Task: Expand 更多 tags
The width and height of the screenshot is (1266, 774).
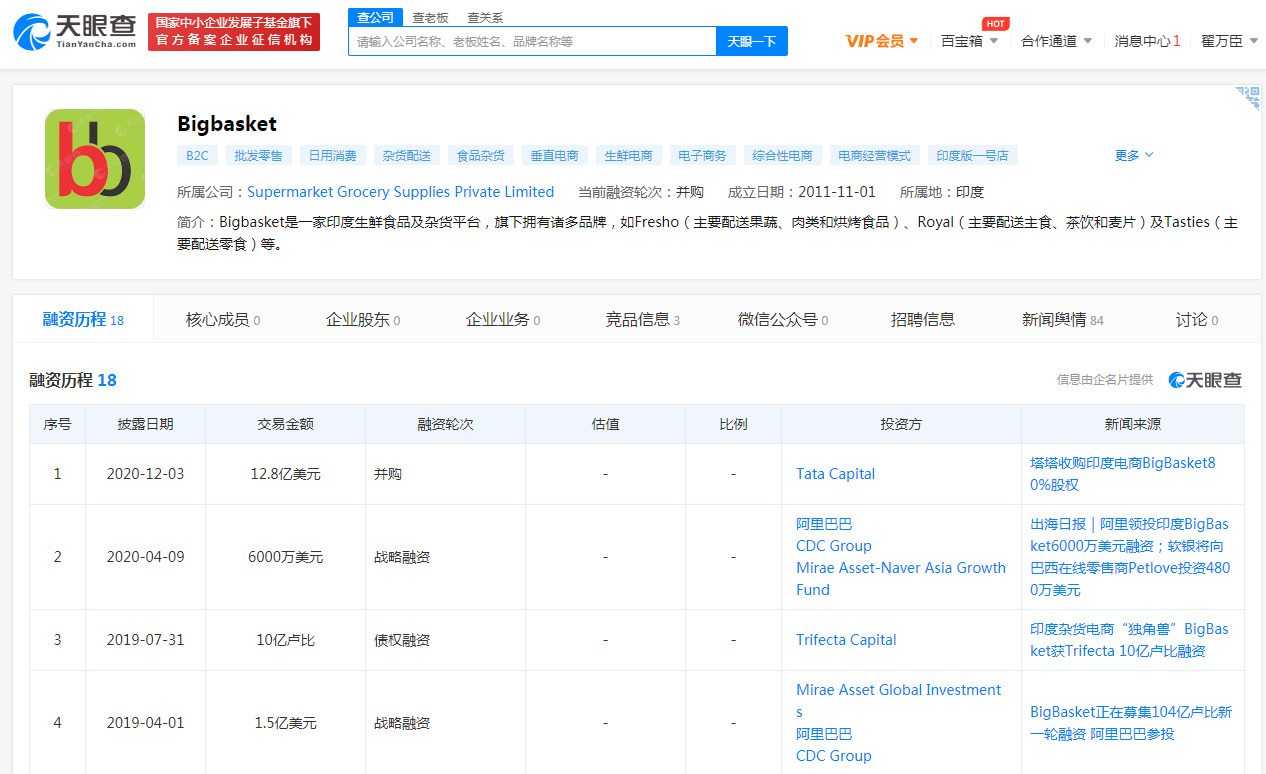Action: click(1134, 155)
